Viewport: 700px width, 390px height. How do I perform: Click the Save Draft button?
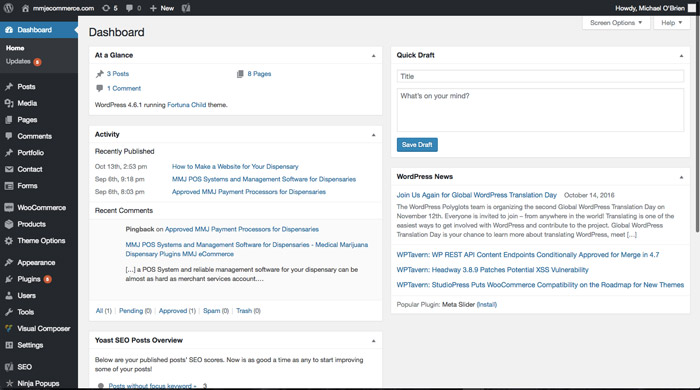pos(417,145)
